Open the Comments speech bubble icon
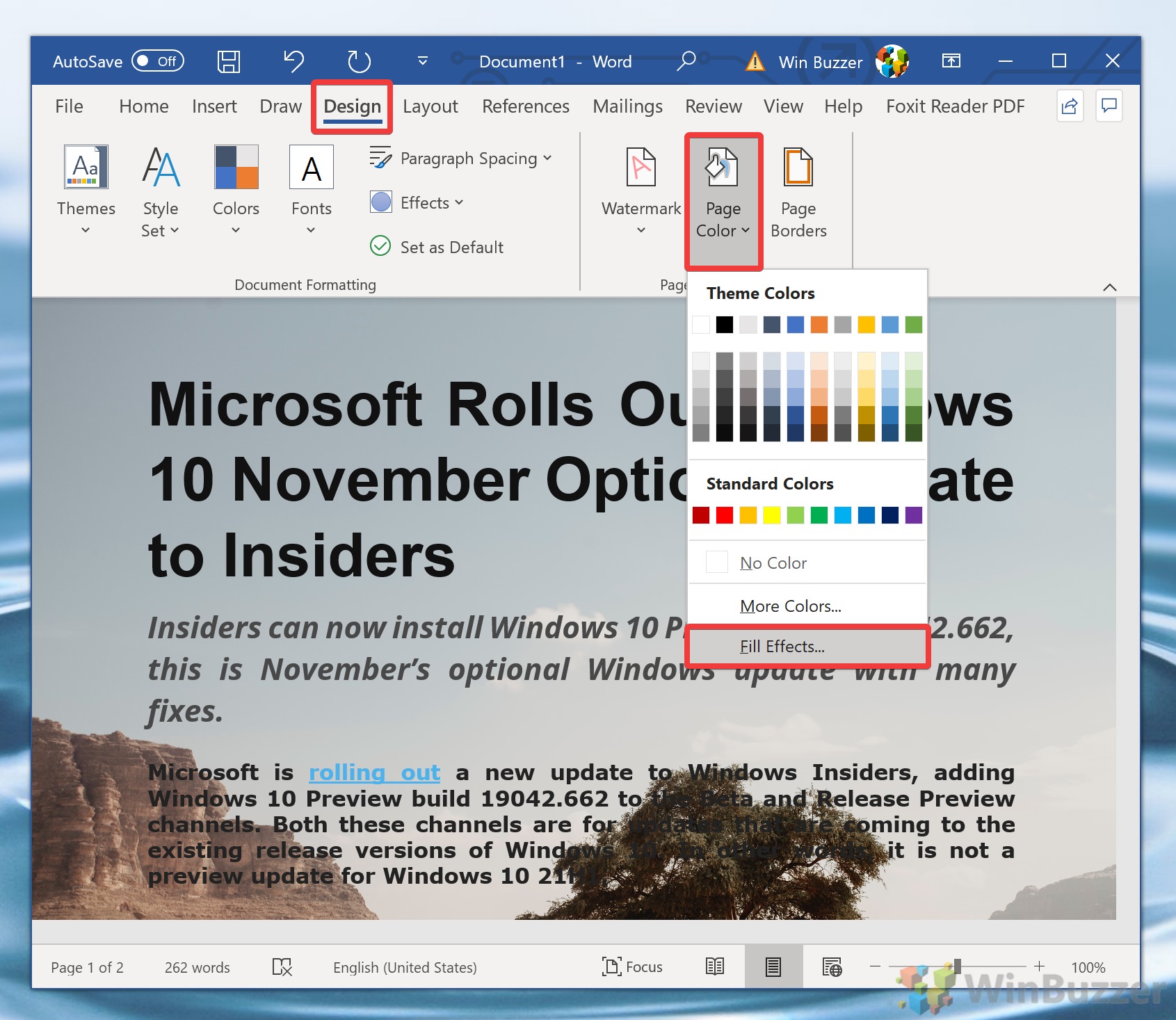Image resolution: width=1176 pixels, height=1020 pixels. tap(1109, 106)
